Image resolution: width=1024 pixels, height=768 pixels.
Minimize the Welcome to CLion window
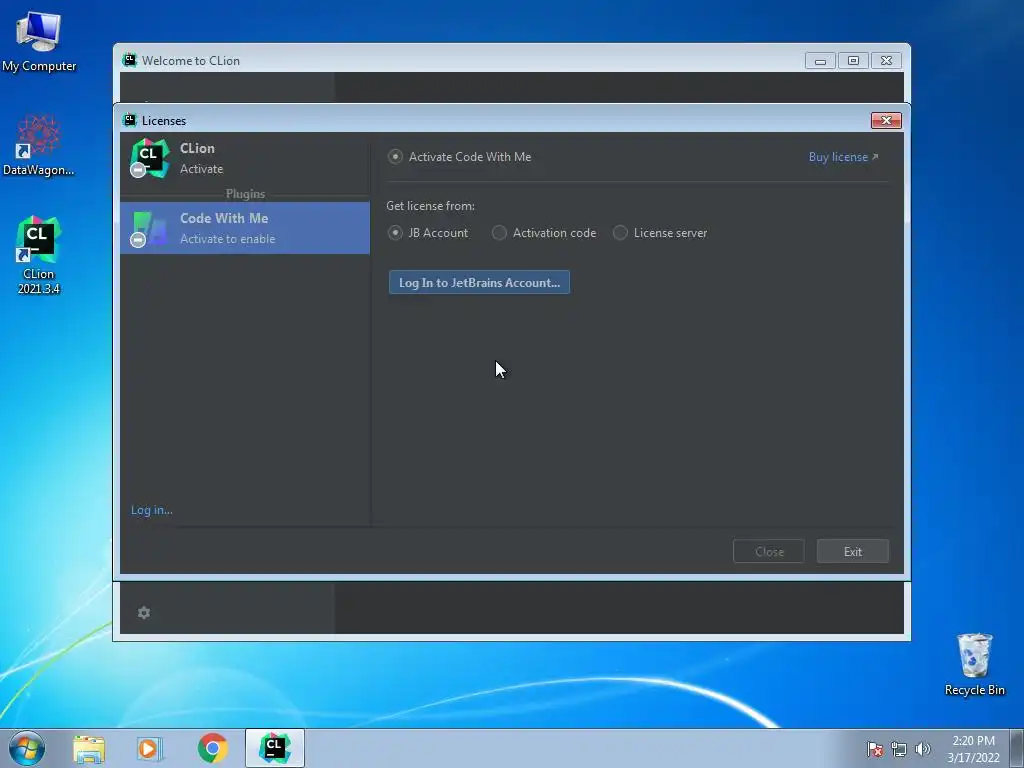820,61
